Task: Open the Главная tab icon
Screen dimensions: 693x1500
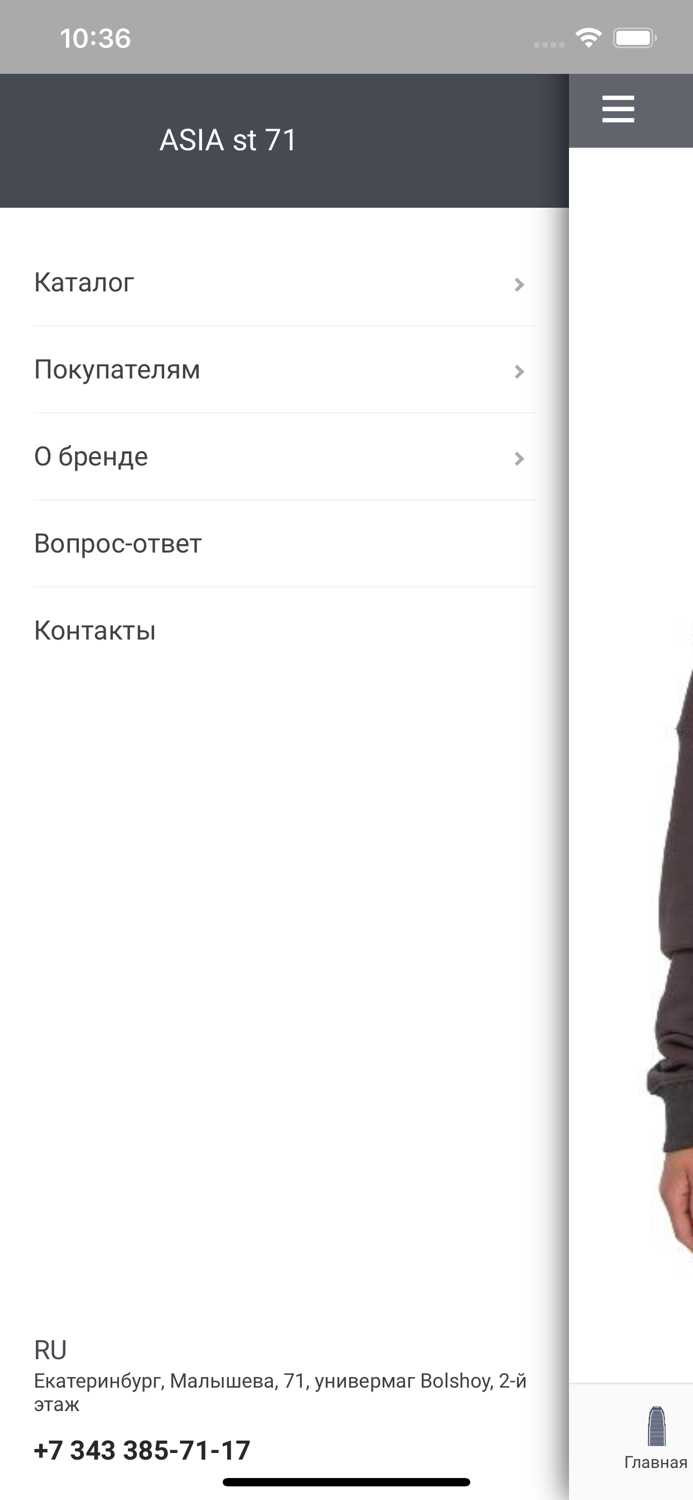Action: tap(656, 1426)
